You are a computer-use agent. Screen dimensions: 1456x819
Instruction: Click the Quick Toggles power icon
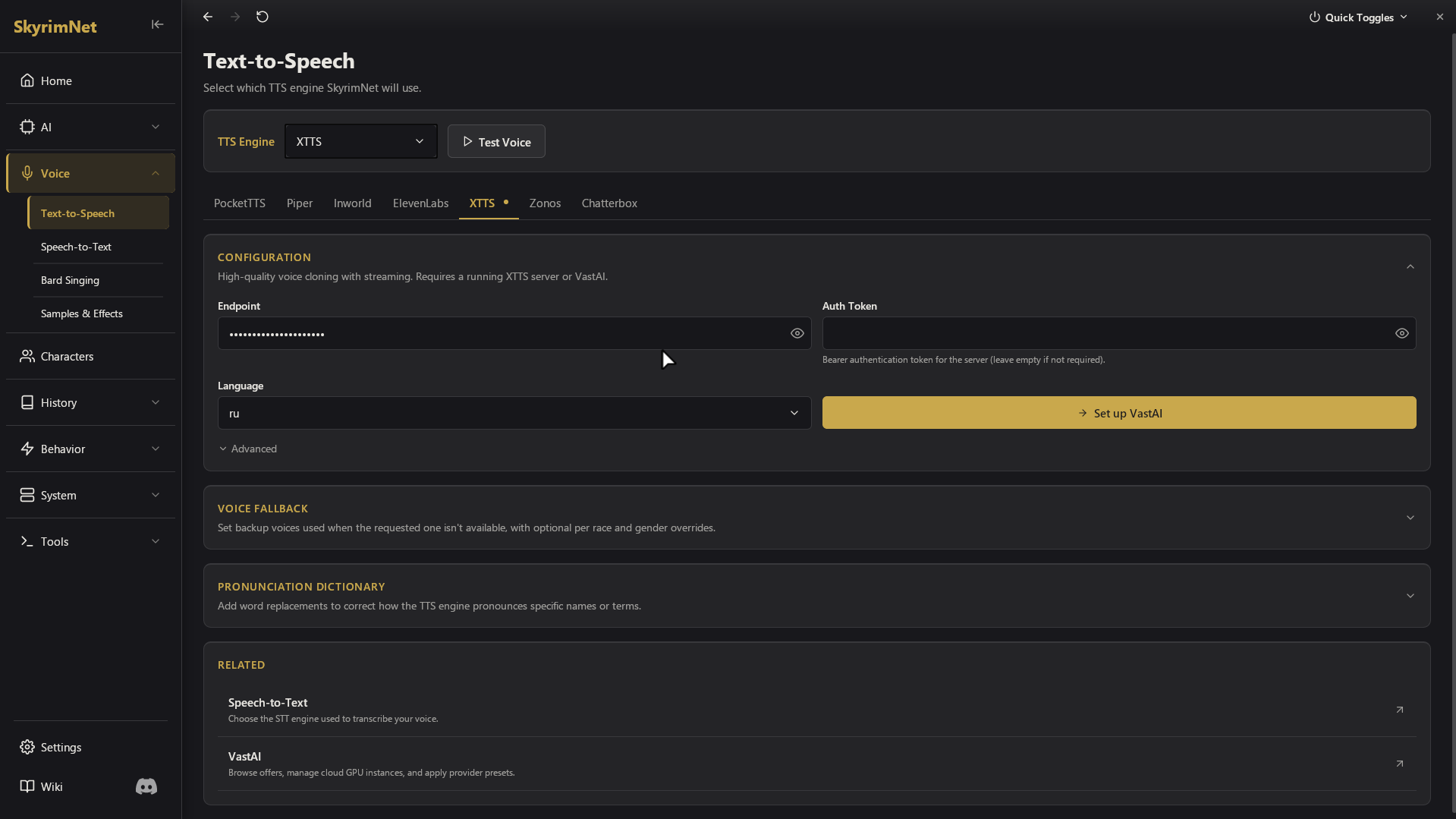point(1315,17)
